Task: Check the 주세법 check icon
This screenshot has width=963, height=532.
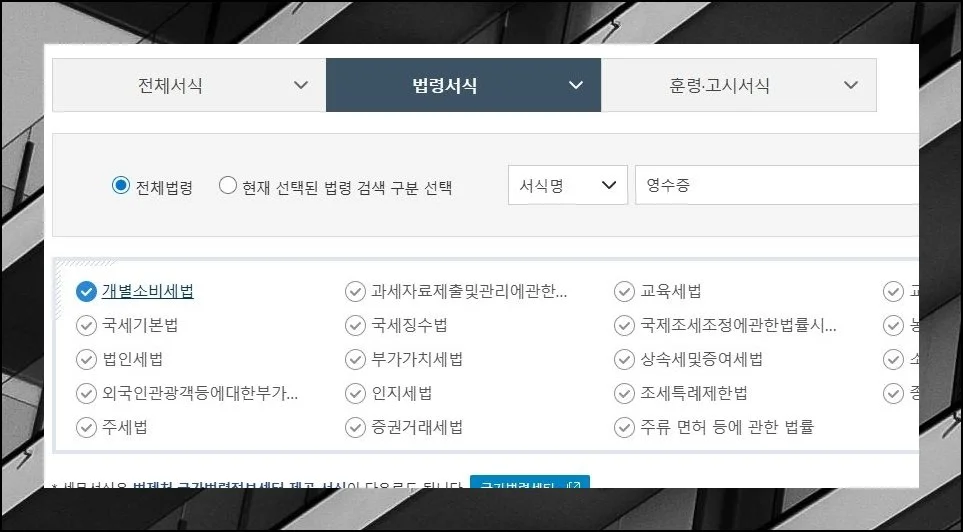Action: pyautogui.click(x=86, y=427)
